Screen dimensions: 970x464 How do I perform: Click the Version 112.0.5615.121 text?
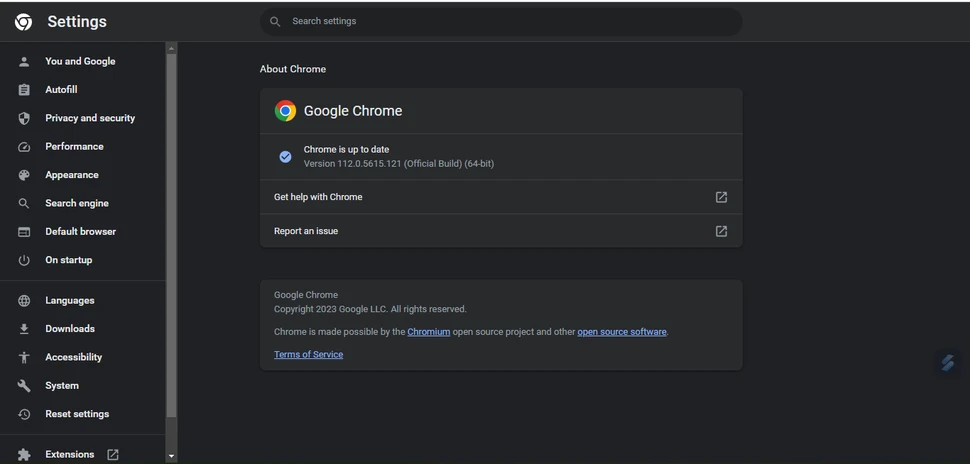point(399,164)
